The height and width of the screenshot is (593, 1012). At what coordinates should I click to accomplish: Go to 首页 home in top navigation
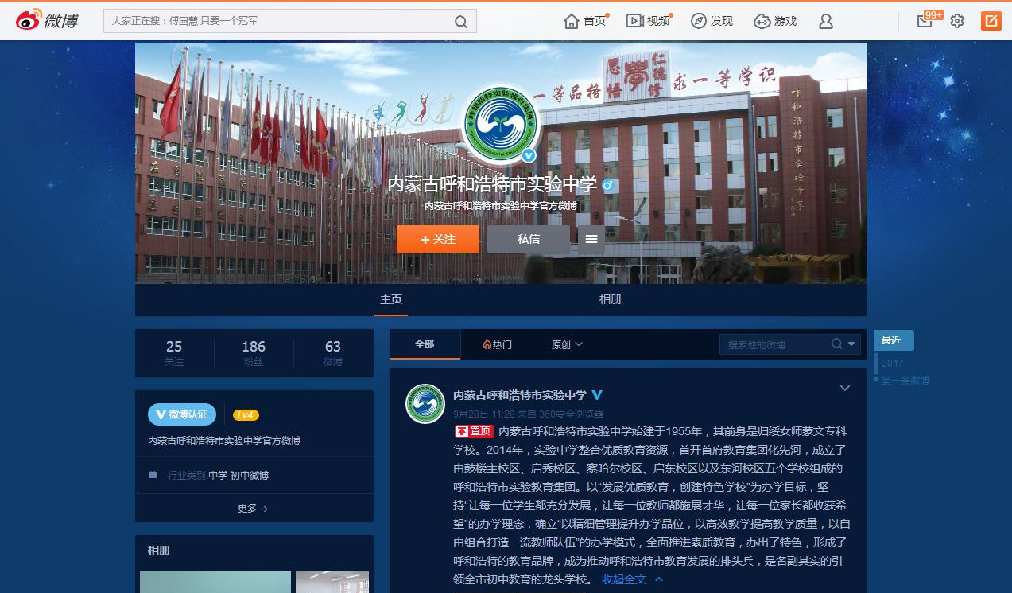click(x=585, y=21)
